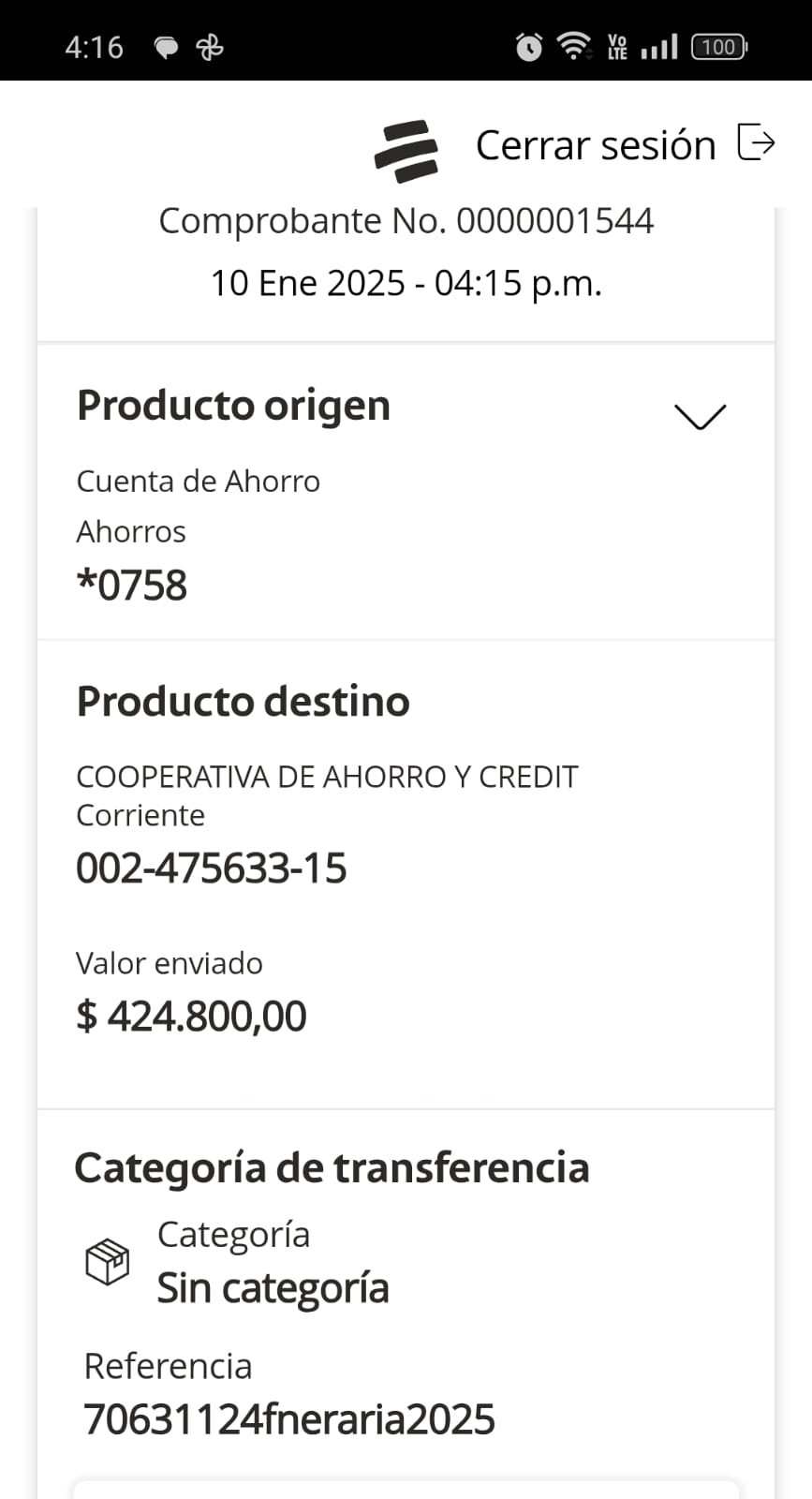Viewport: 812px width, 1499px height.
Task: Tap the Categoría de transferencia heading
Action: click(x=332, y=1168)
